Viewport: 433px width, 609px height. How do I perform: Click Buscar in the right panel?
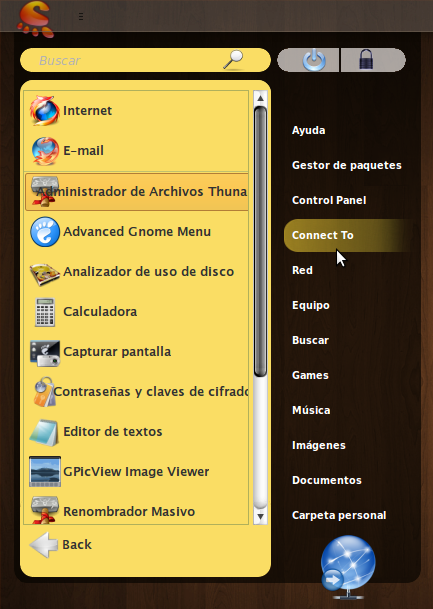point(310,340)
